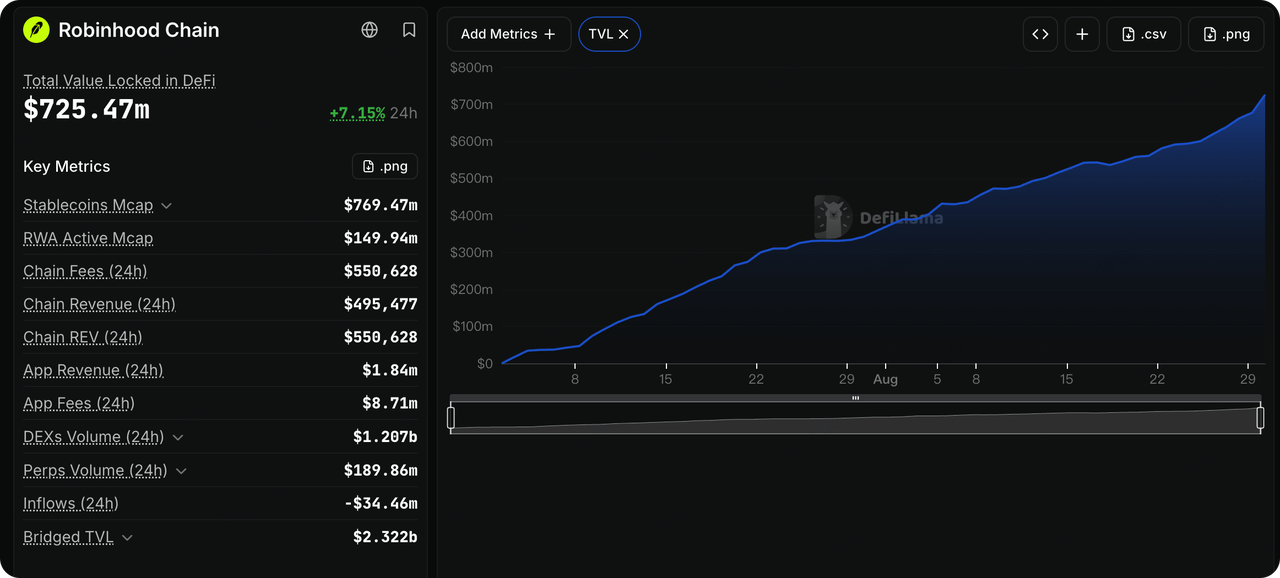Expand the Perps Volume (24h) row
1280x578 pixels.
click(x=181, y=470)
